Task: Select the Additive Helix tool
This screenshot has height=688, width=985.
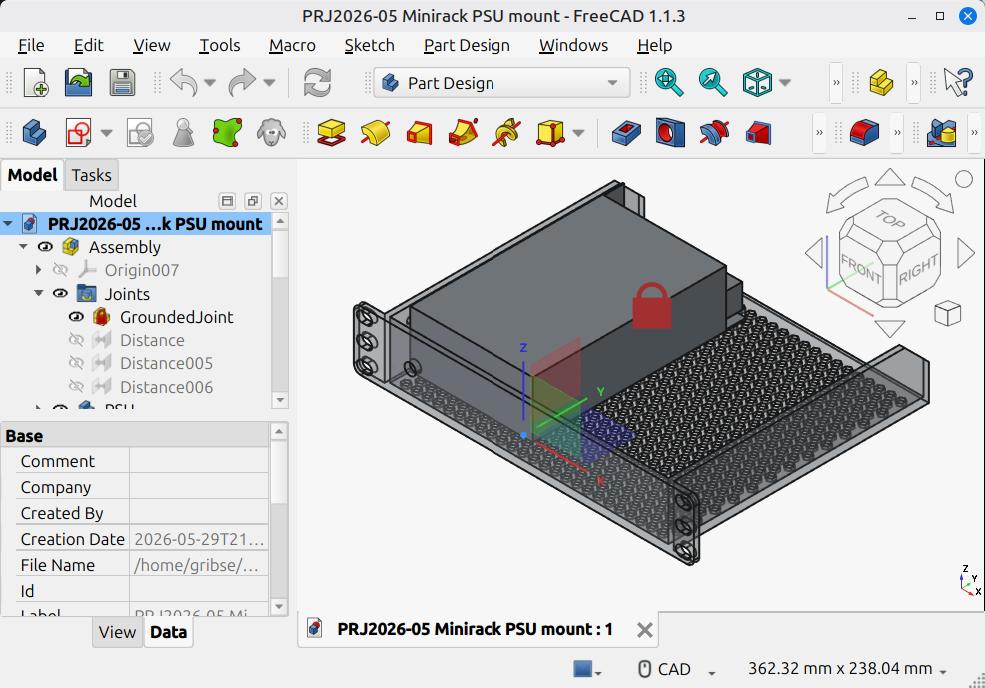Action: pos(507,133)
